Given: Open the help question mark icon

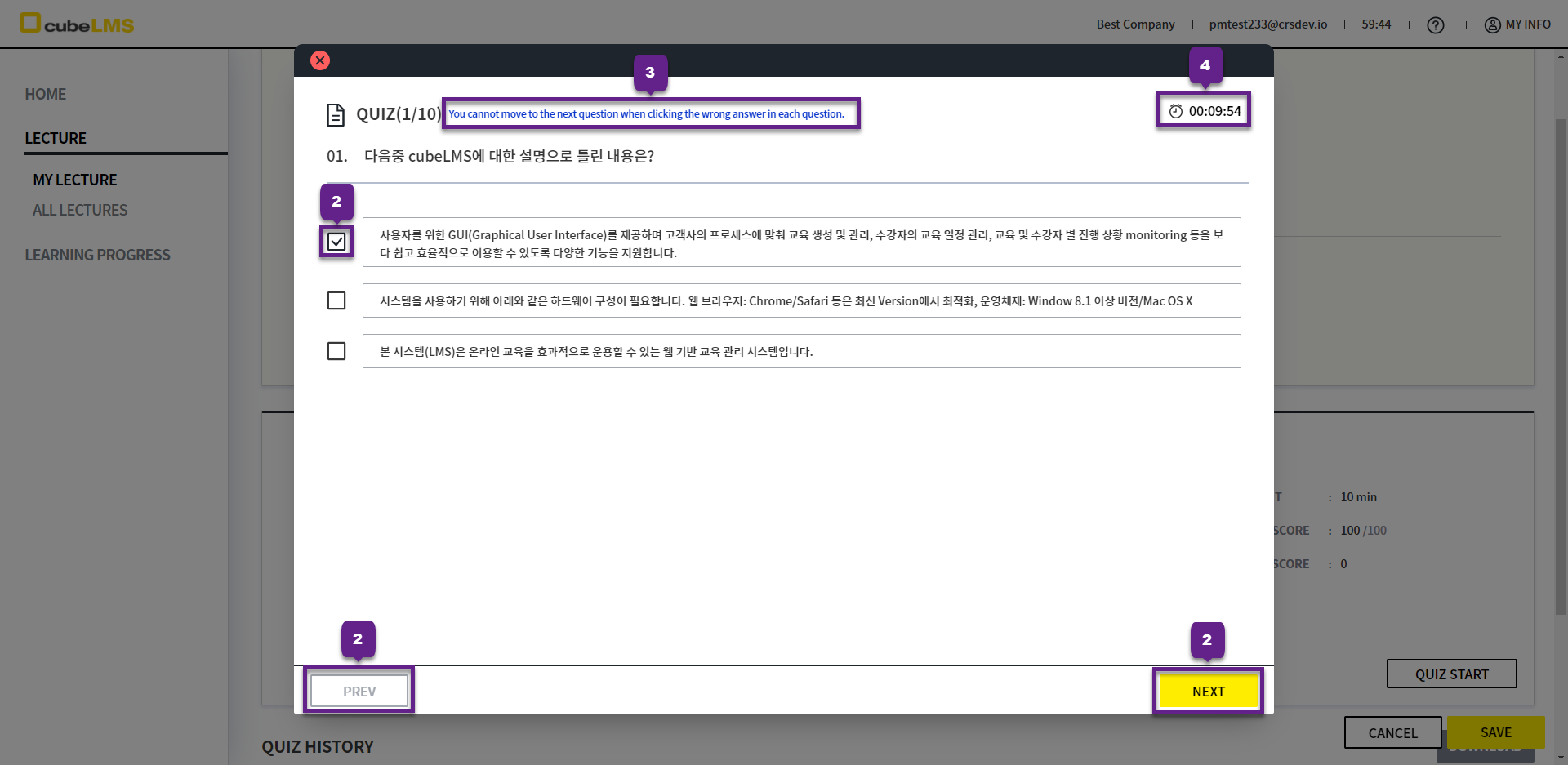Looking at the screenshot, I should [1435, 25].
